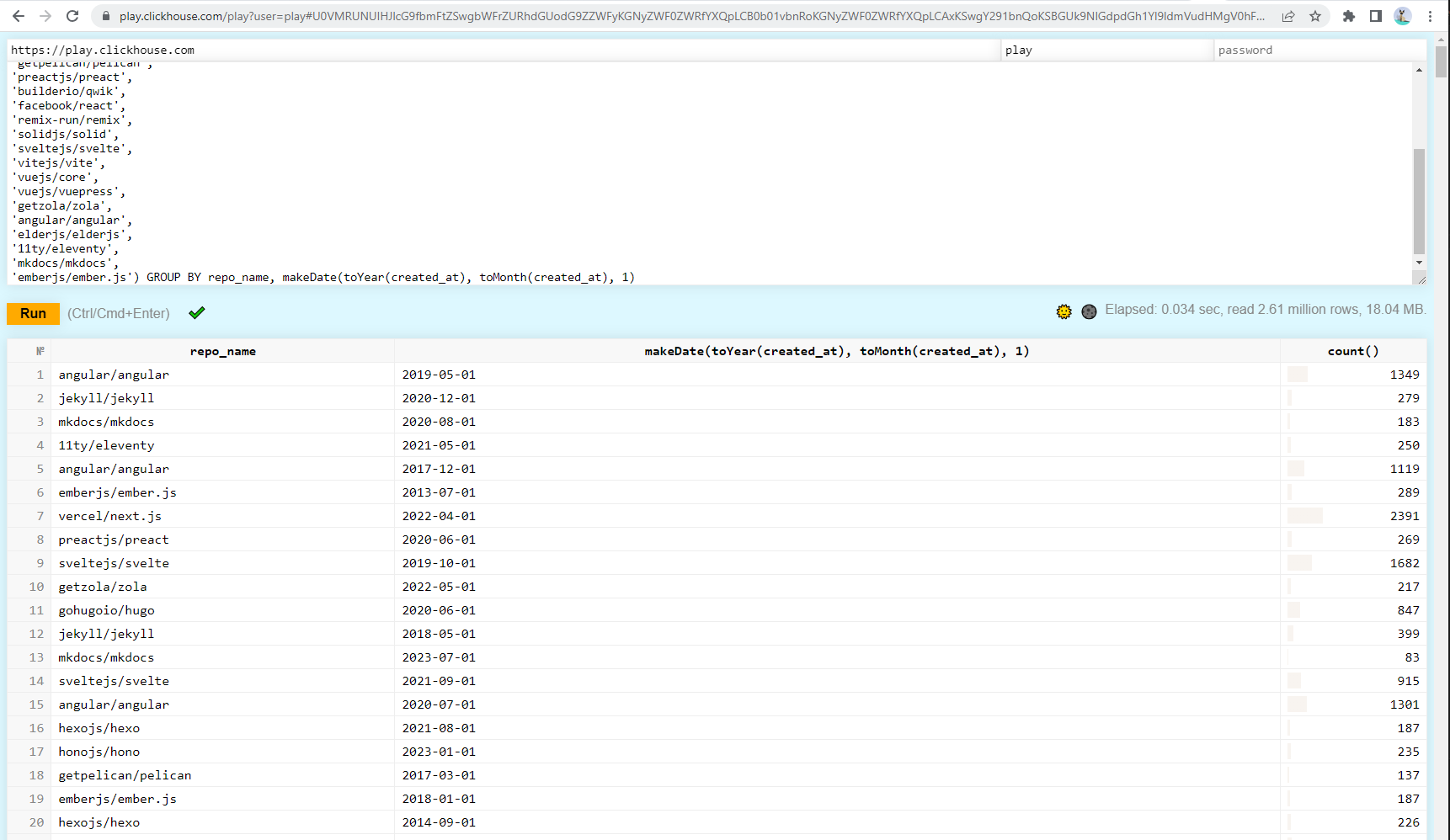Click the vercel/next.js cell in row 7
The width and height of the screenshot is (1450, 840).
[109, 516]
